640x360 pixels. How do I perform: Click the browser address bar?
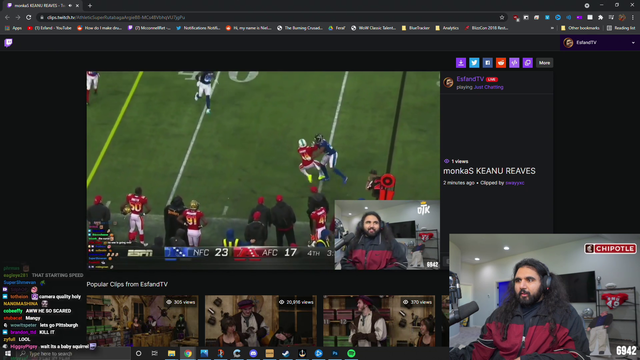[269, 17]
